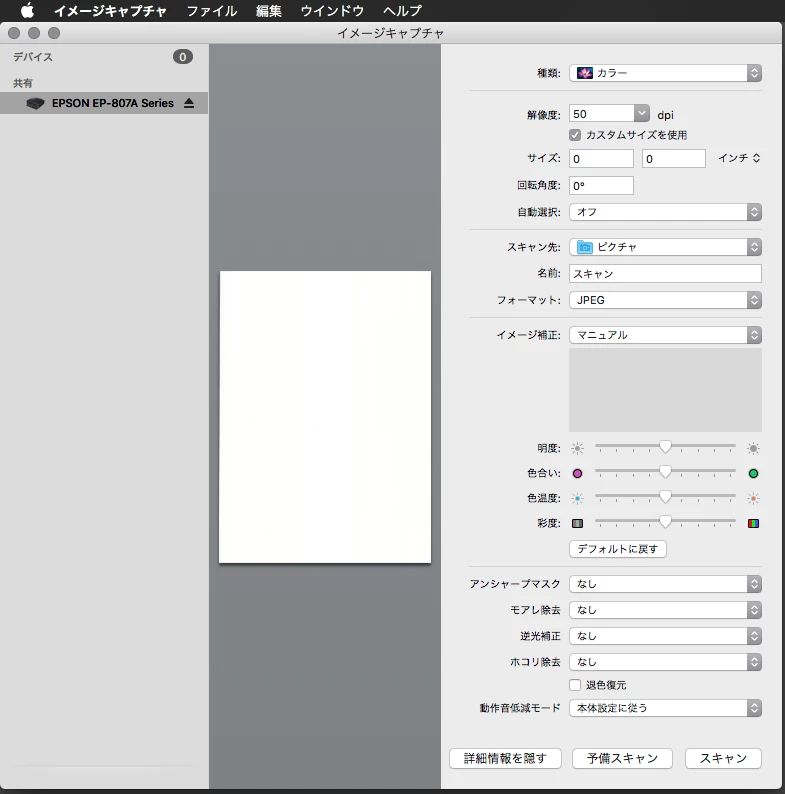Click the デバイス count badge
This screenshot has height=794, width=785.
183,57
